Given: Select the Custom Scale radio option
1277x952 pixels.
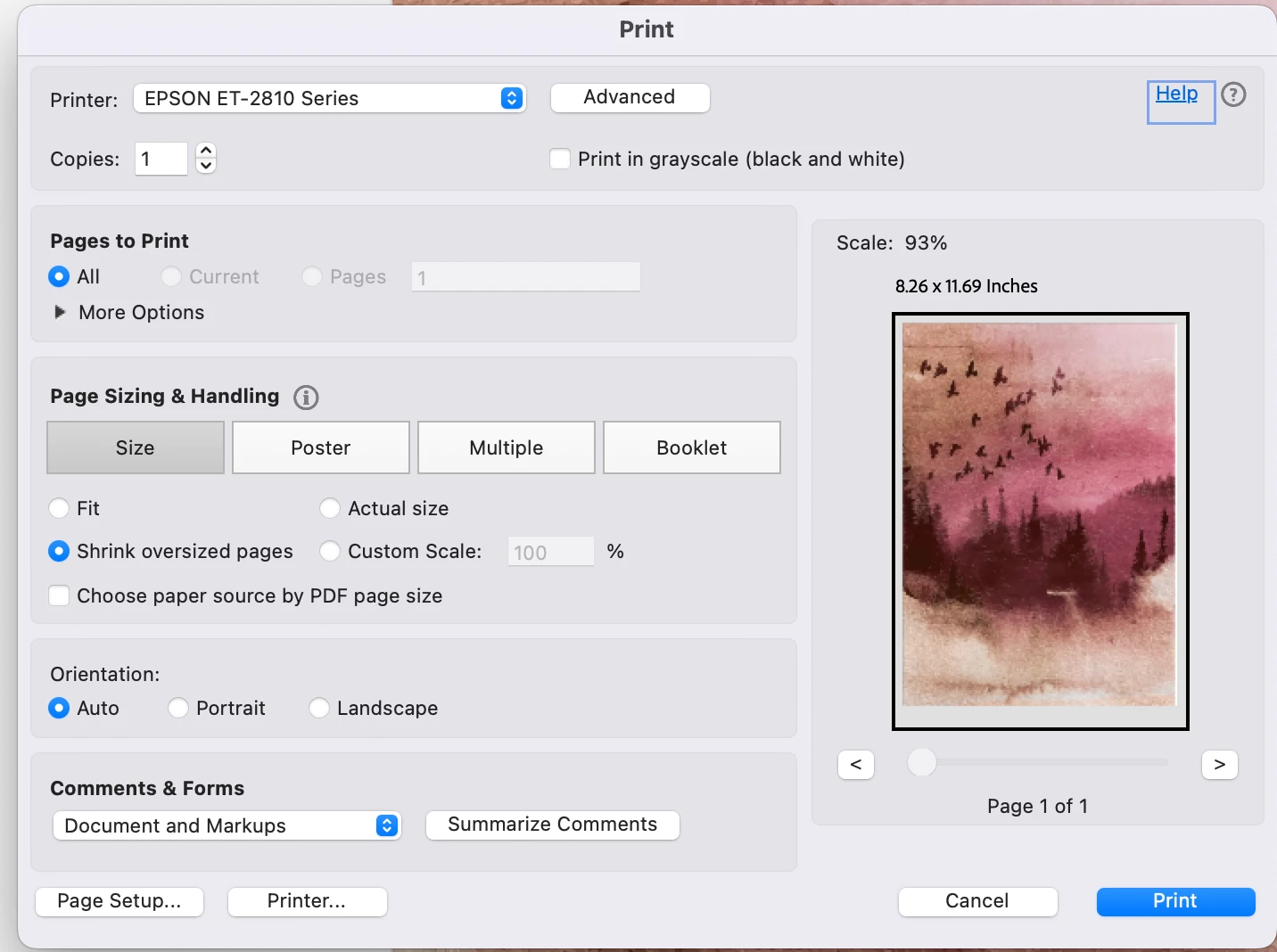Looking at the screenshot, I should click(x=330, y=551).
